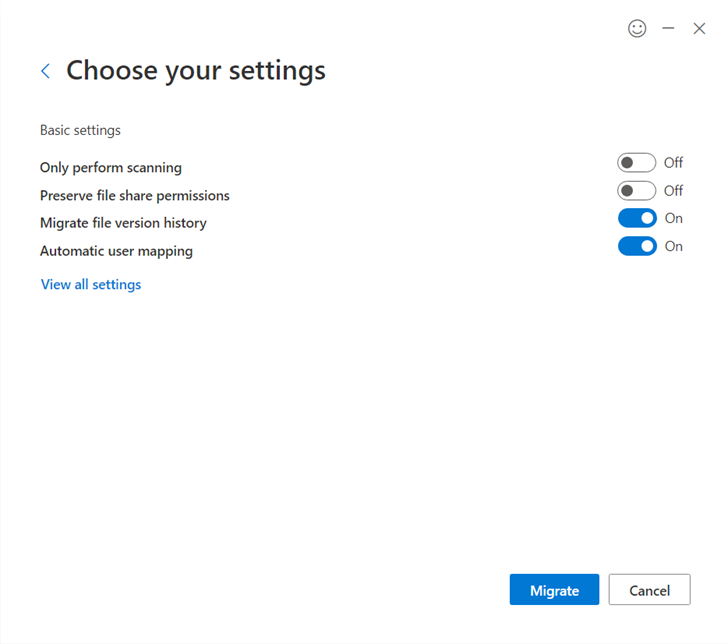Switch off Automatic user mapping toggle
The width and height of the screenshot is (728, 644).
(x=637, y=246)
